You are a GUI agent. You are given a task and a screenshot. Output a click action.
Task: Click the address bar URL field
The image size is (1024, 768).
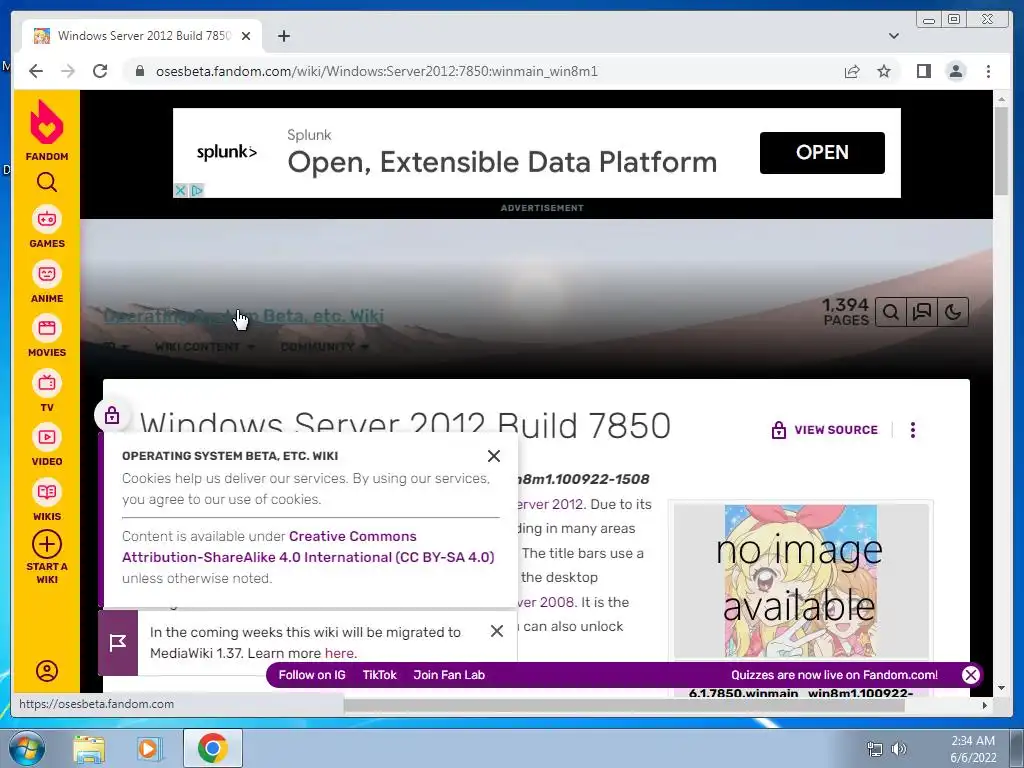coord(483,71)
